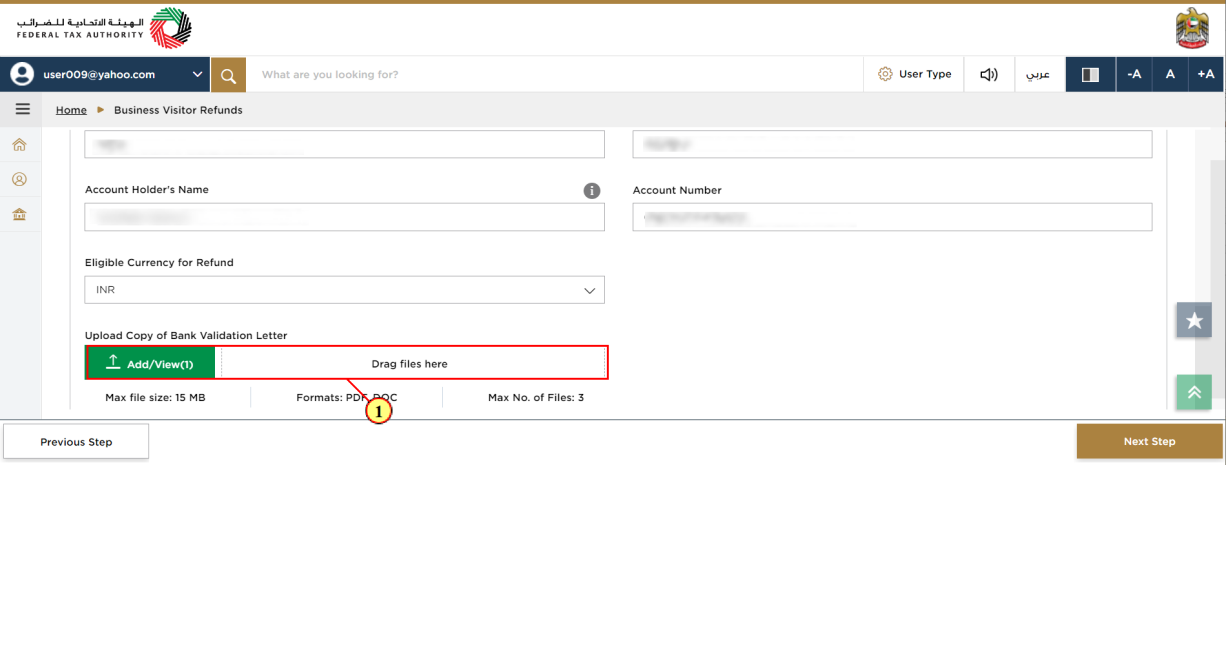Open Eligible Currency for Refund dropdown

345,290
